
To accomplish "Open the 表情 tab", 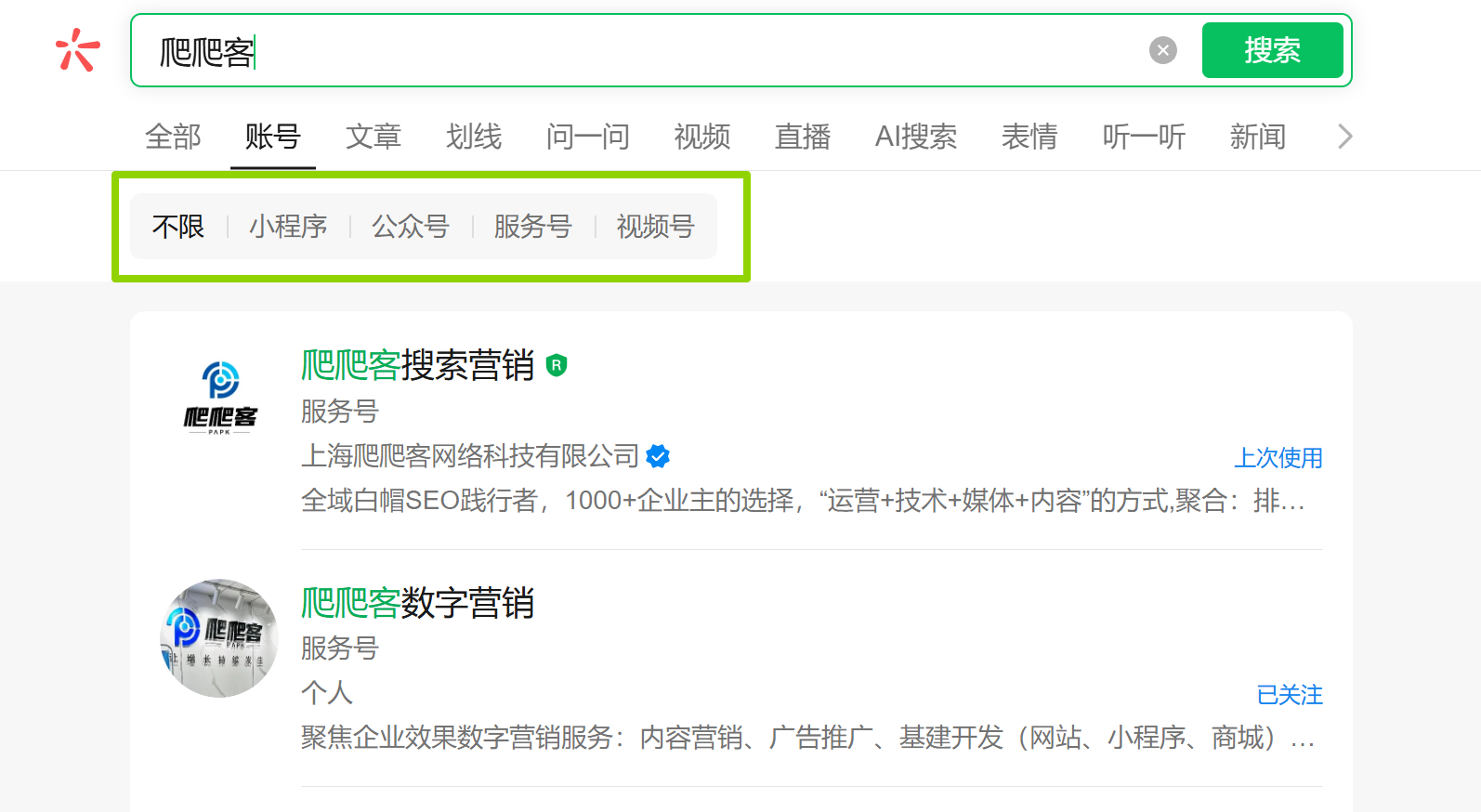I will [x=1029, y=137].
